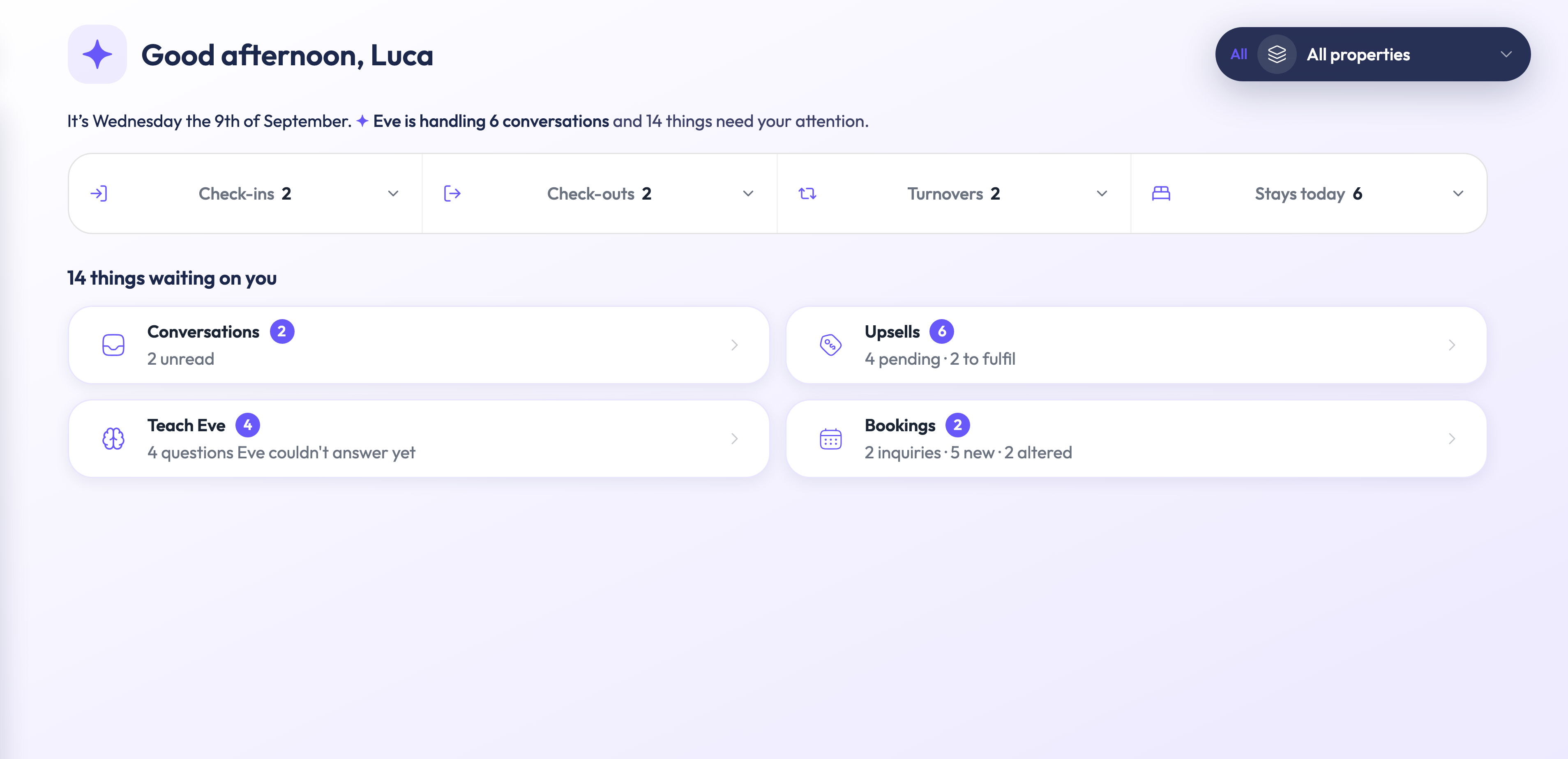Click the Conversations count badge 2
The image size is (1568, 759).
click(x=282, y=332)
